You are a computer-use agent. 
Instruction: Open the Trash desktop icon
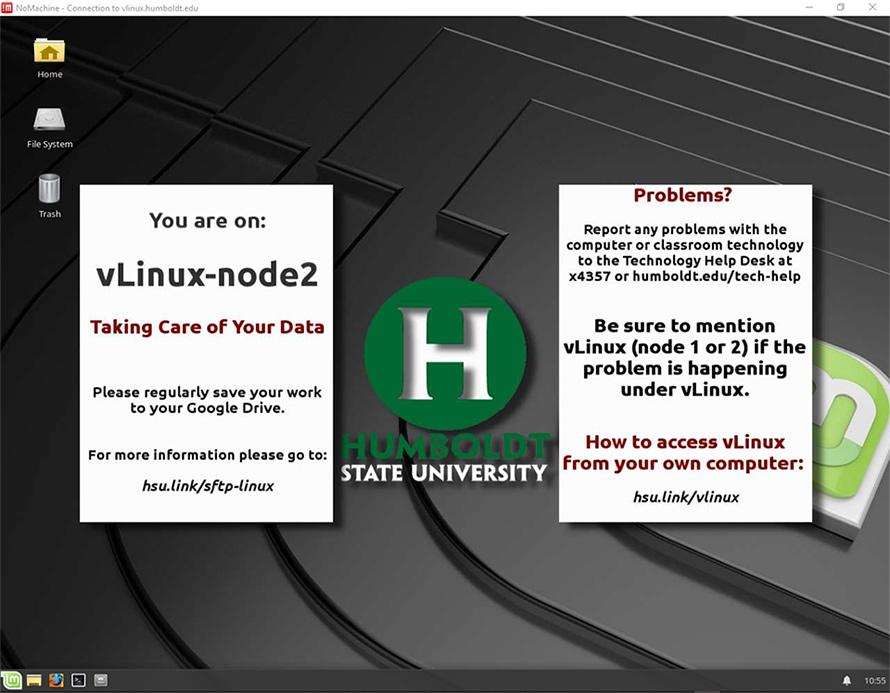[49, 196]
